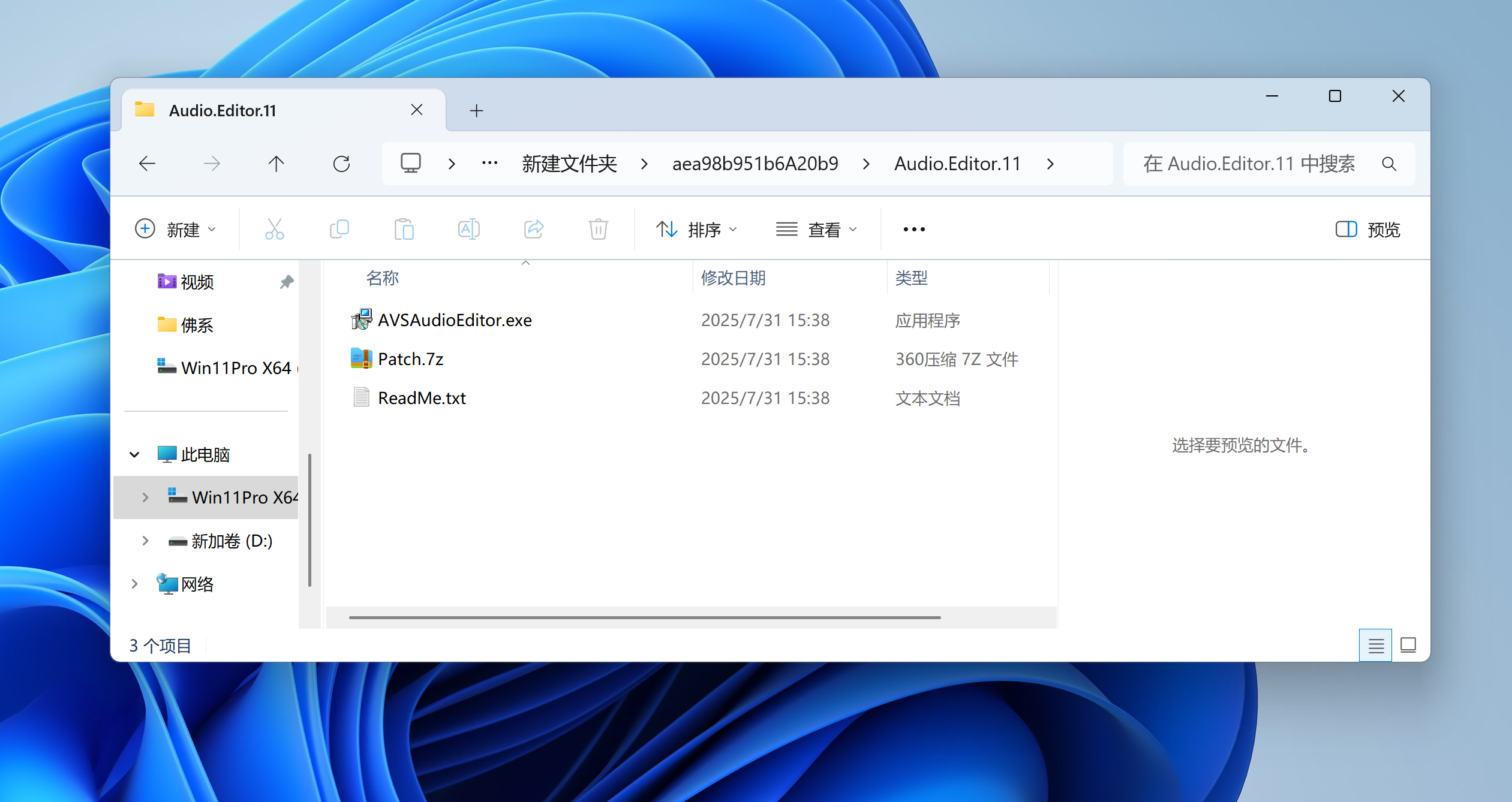Switch to details list view
This screenshot has width=1512, height=802.
pos(1375,646)
